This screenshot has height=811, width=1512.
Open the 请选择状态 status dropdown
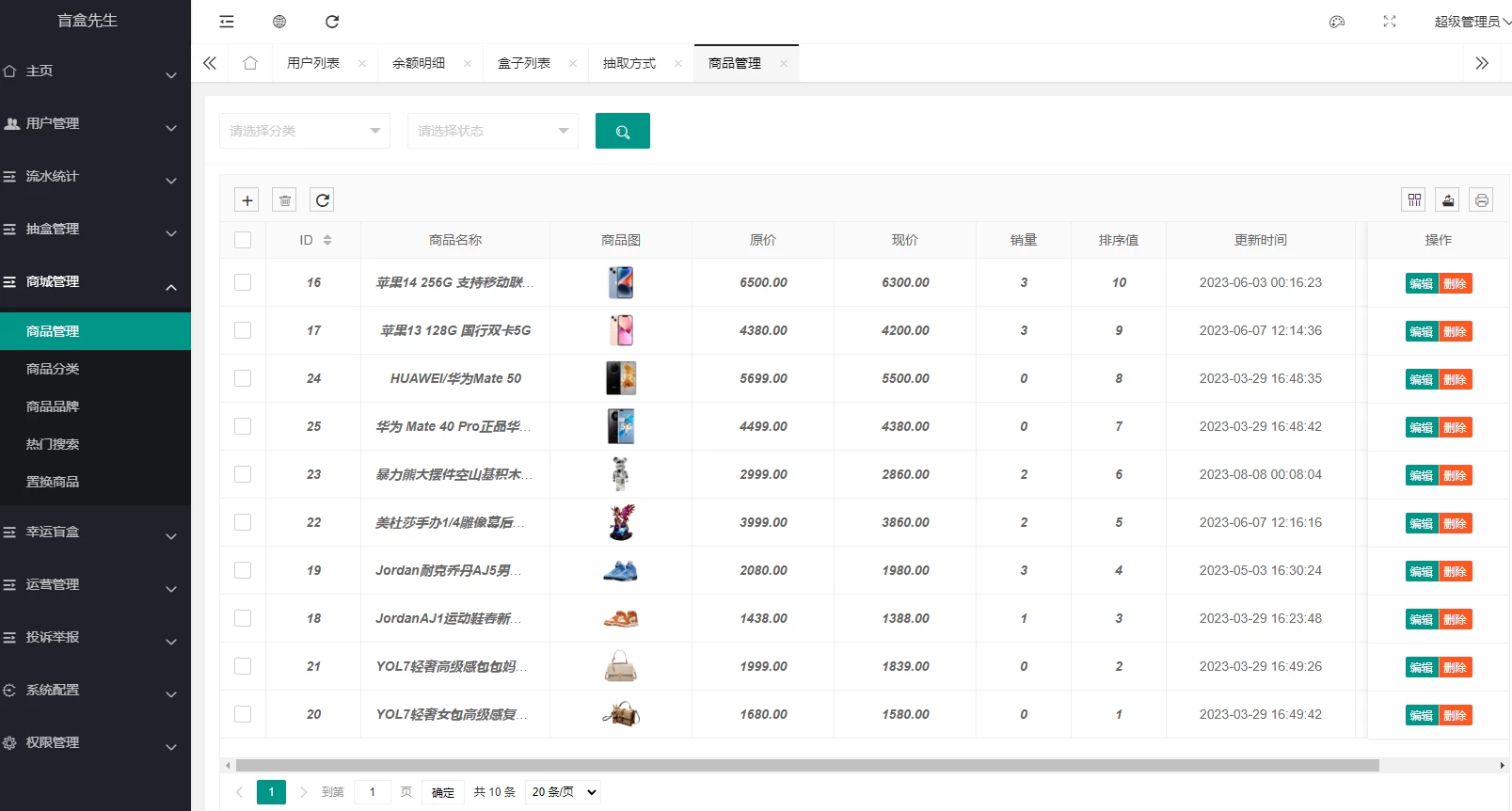point(493,131)
